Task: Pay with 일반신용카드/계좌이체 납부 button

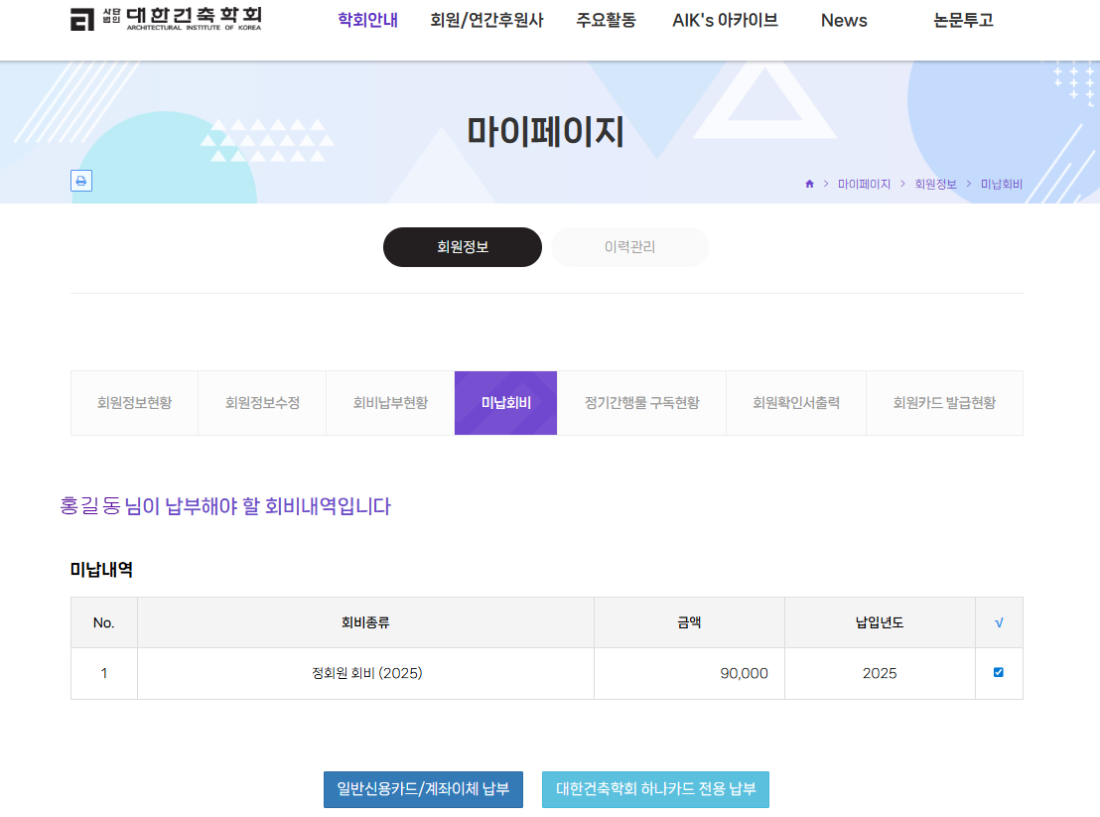Action: pos(423,789)
